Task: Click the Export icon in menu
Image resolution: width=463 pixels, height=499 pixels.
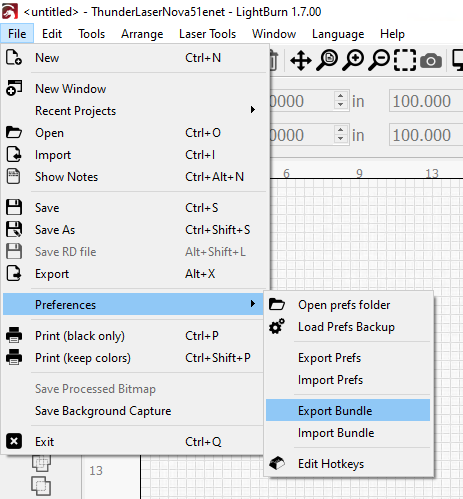Action: click(x=14, y=273)
